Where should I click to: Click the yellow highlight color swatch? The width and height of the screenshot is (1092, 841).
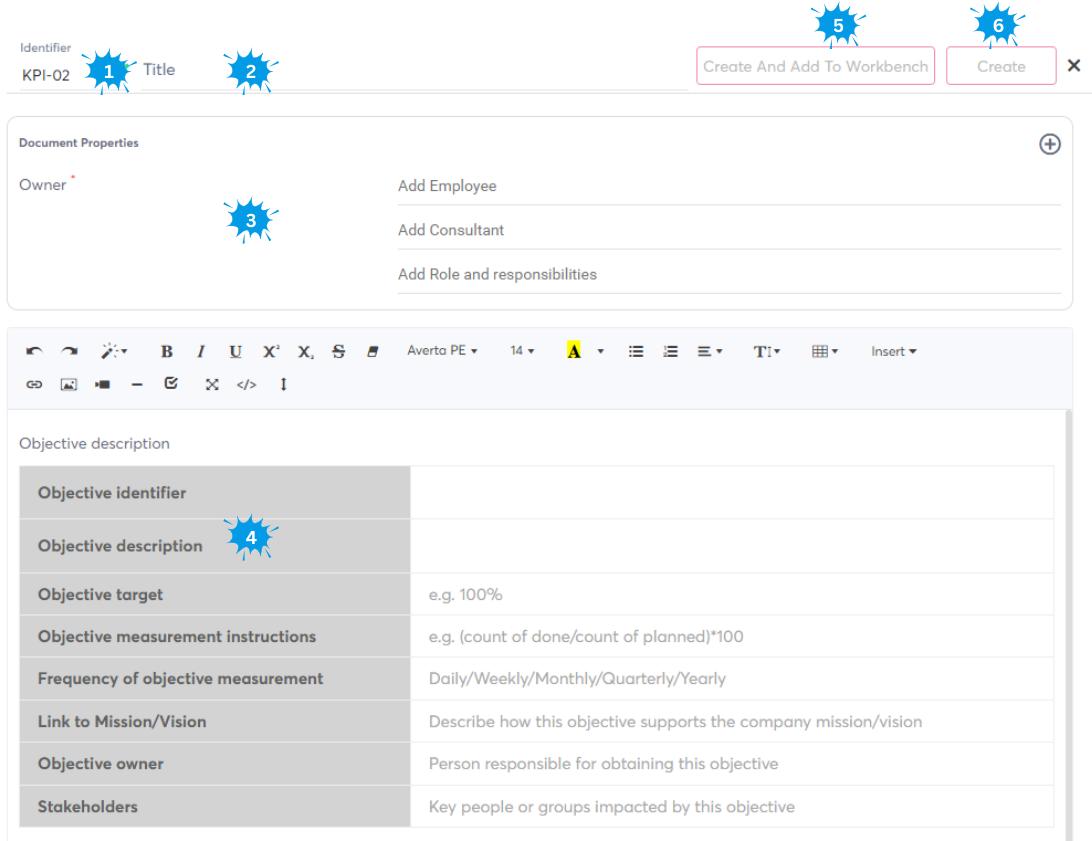tap(574, 352)
